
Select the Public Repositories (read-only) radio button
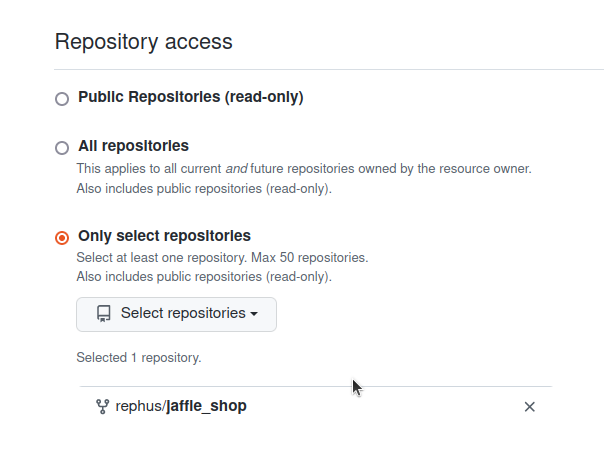[62, 99]
